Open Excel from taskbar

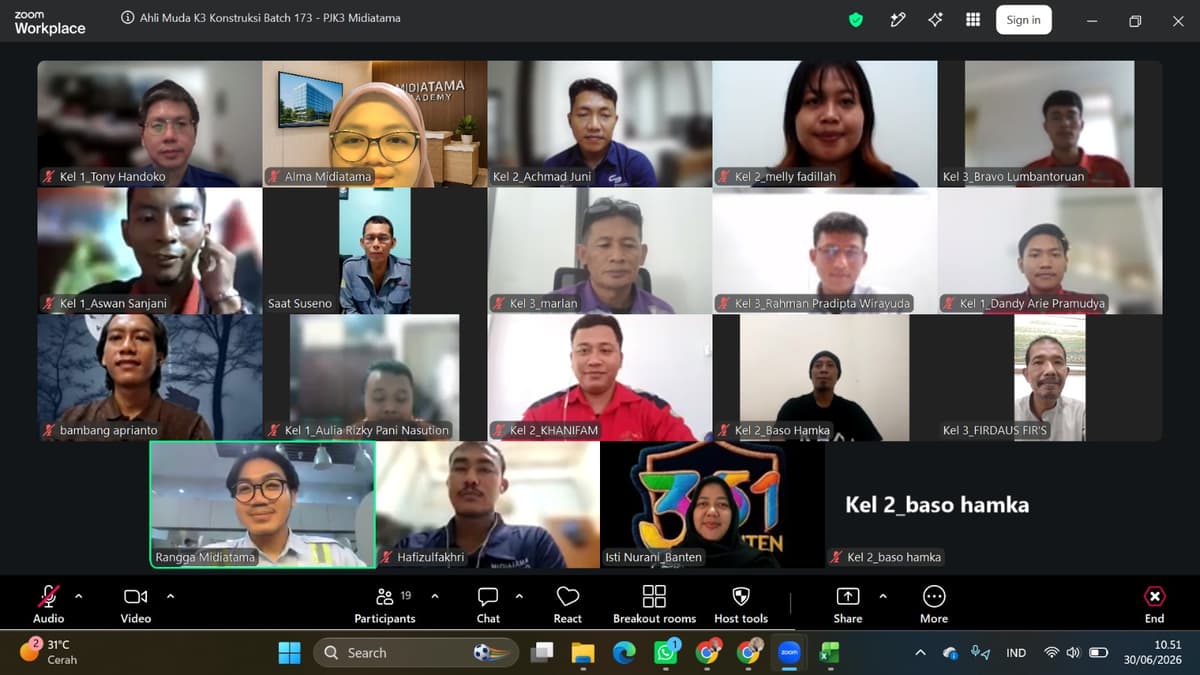829,653
